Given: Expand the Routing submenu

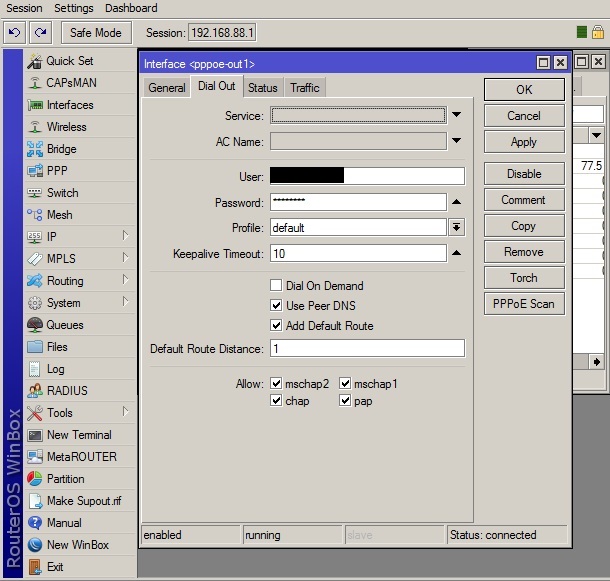Looking at the screenshot, I should [x=125, y=279].
